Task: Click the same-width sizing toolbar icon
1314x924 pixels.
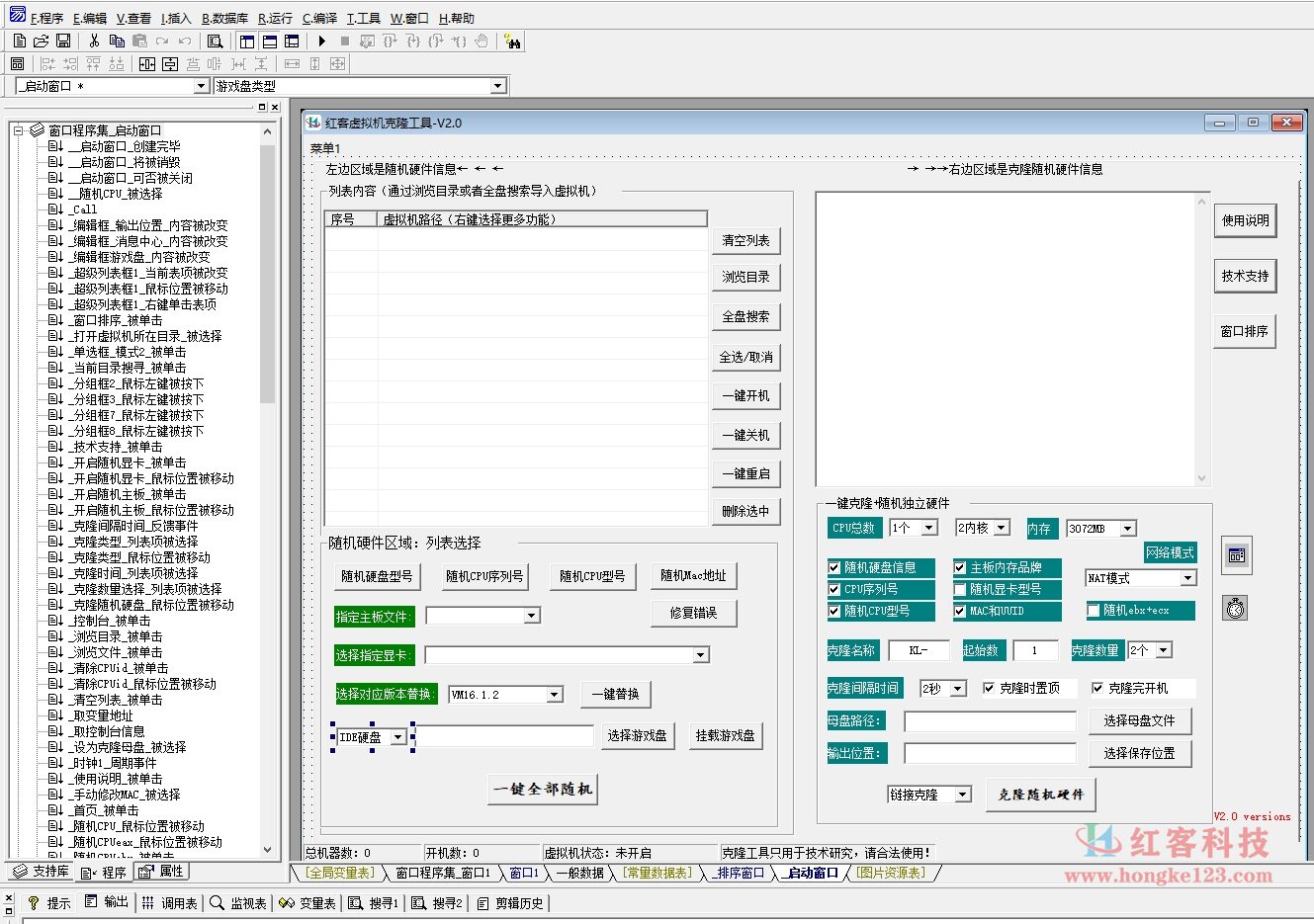Action: [x=292, y=63]
